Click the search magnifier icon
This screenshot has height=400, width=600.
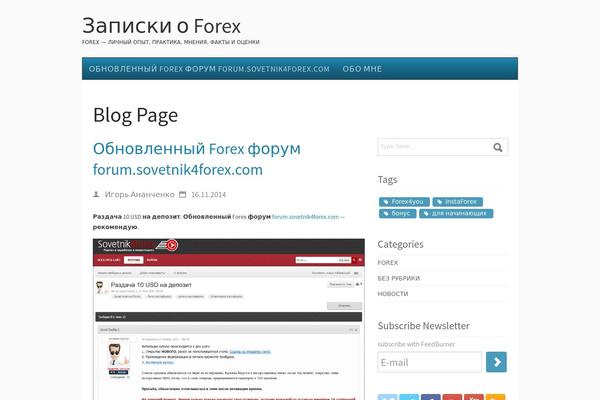click(497, 147)
